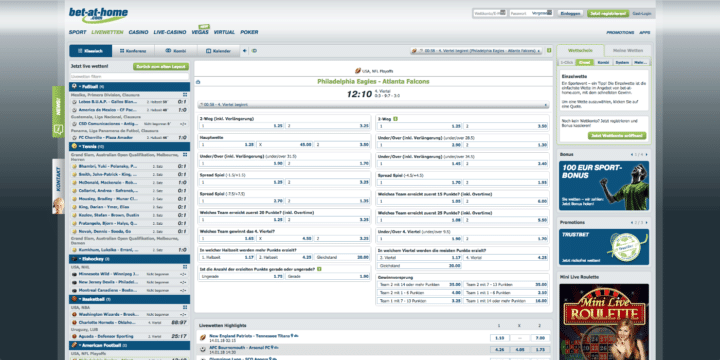Click conference grid icon in Mexiko league row
The image size is (720, 360).
pyautogui.click(x=185, y=95)
